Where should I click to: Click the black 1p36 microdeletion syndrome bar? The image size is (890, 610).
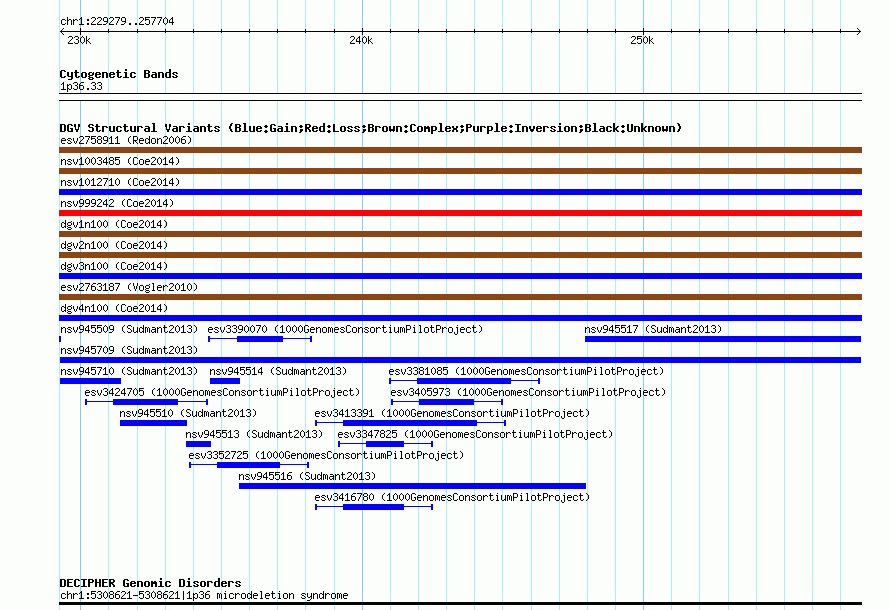click(x=460, y=604)
